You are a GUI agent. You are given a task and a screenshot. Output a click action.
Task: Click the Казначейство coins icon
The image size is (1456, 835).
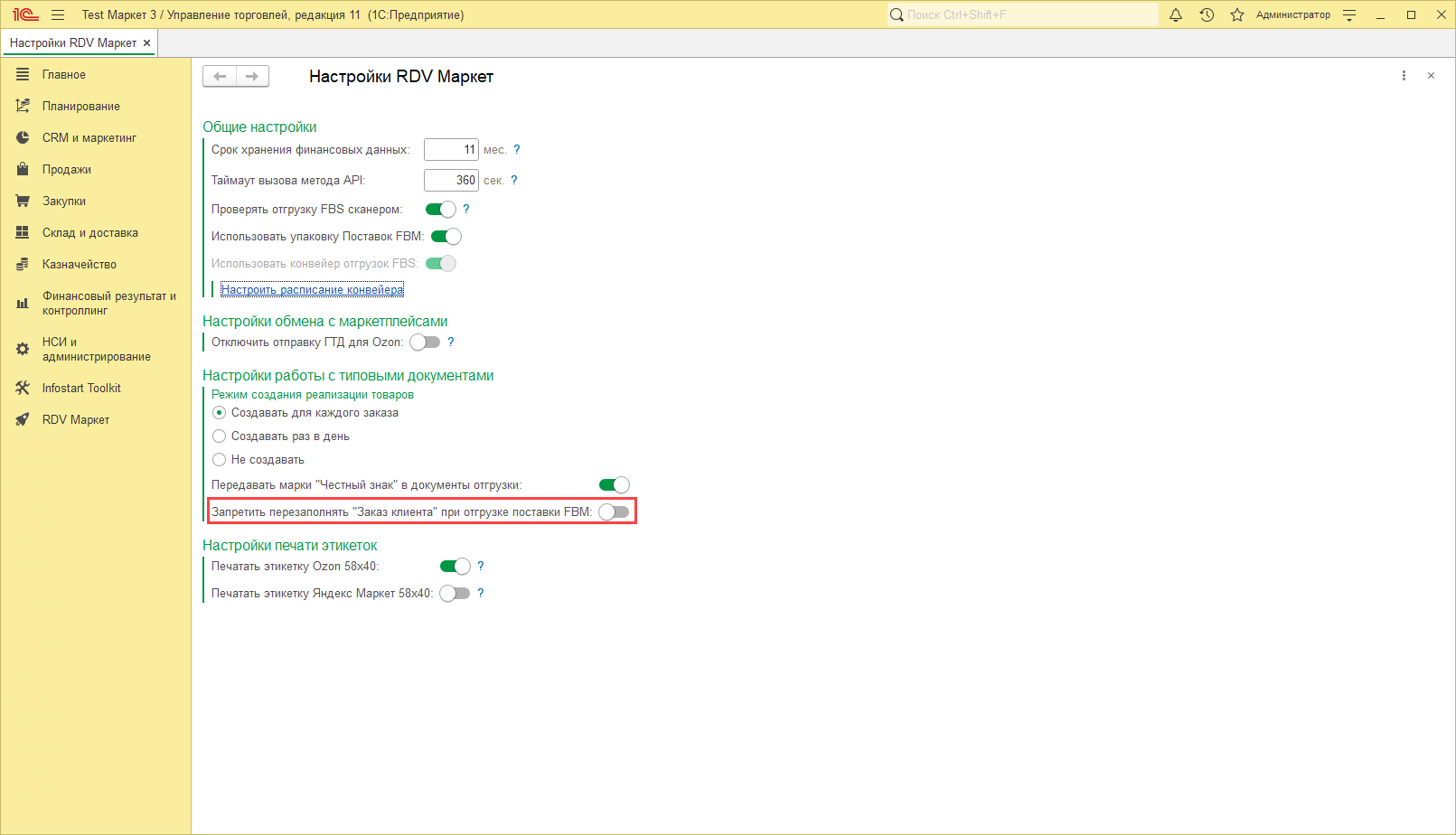pyautogui.click(x=23, y=264)
